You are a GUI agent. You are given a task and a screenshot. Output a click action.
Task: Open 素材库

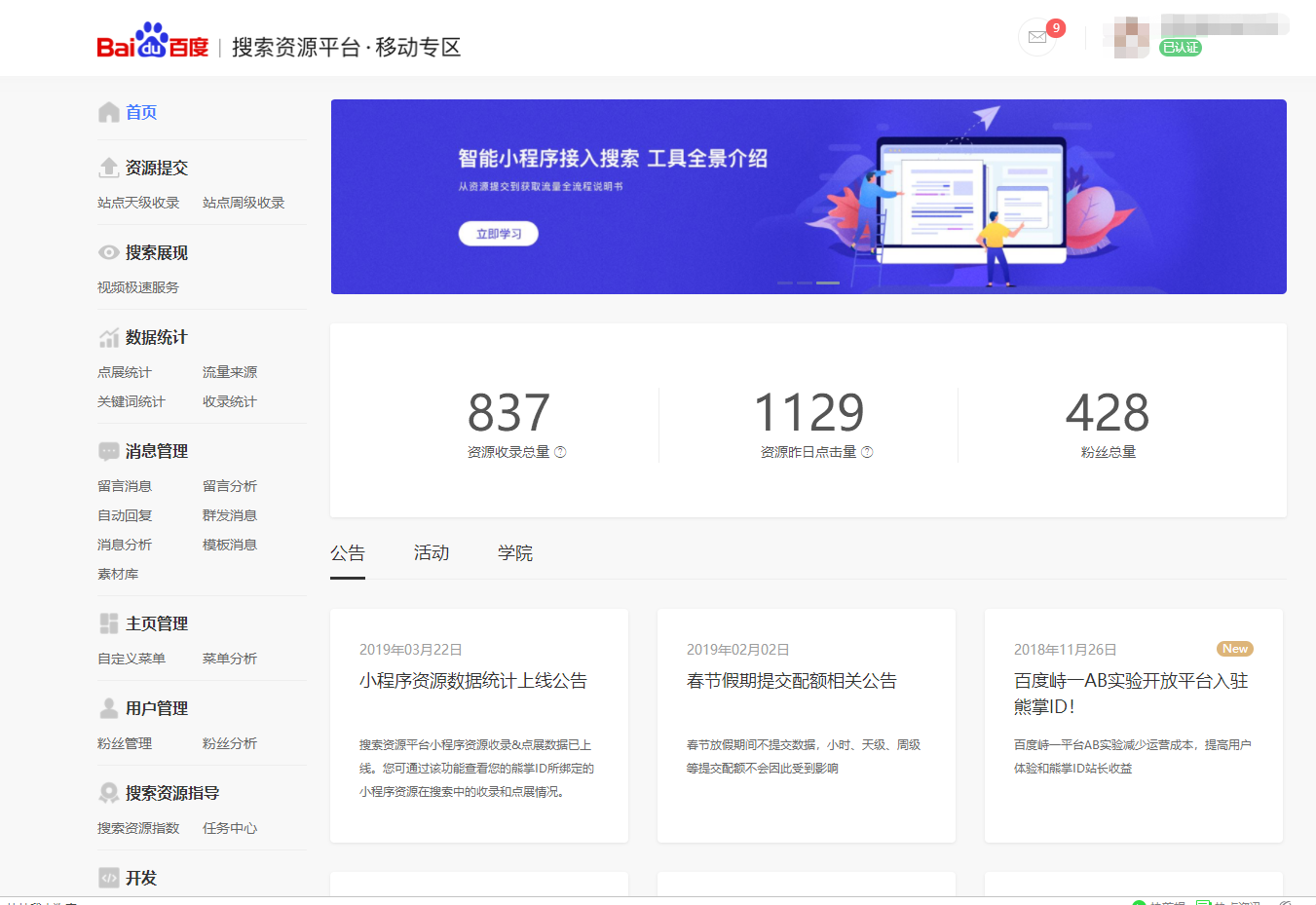click(x=118, y=574)
